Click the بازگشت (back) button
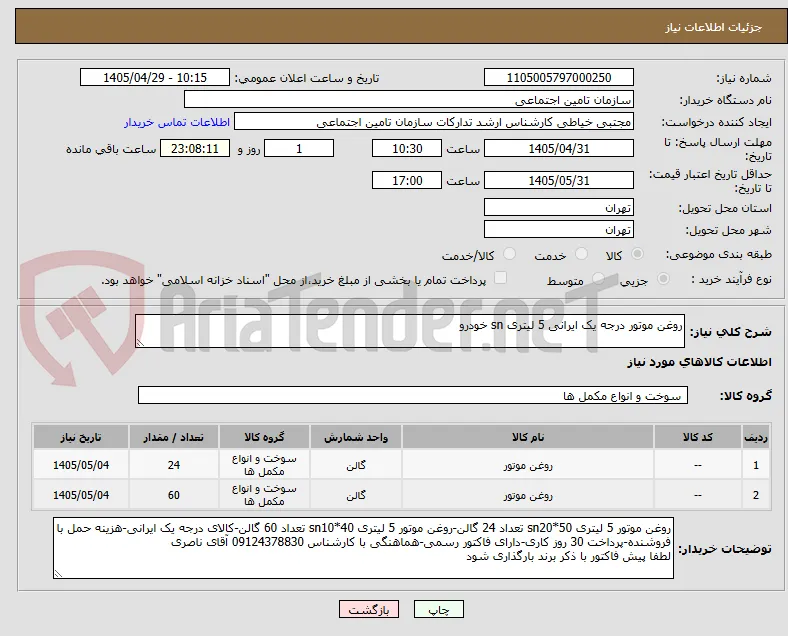788x636 pixels. (x=369, y=609)
